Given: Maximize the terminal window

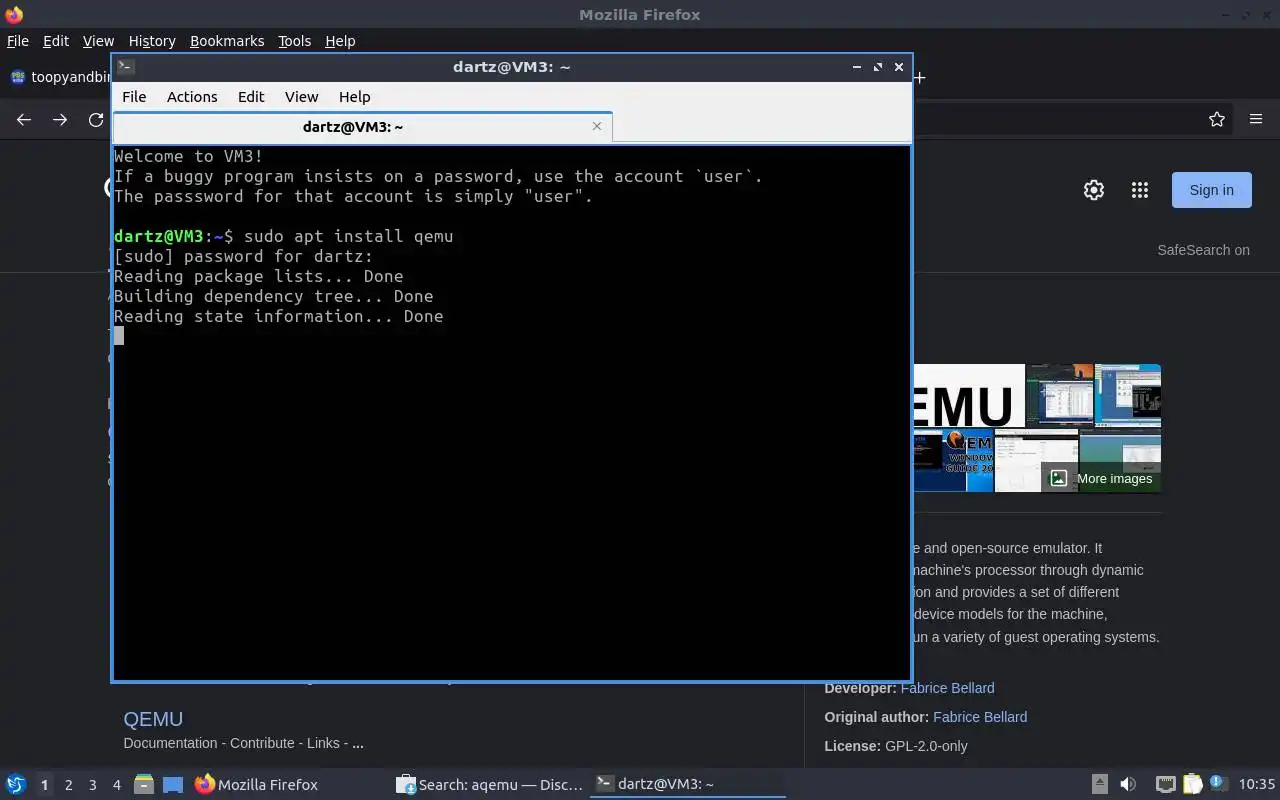Looking at the screenshot, I should click(x=877, y=67).
